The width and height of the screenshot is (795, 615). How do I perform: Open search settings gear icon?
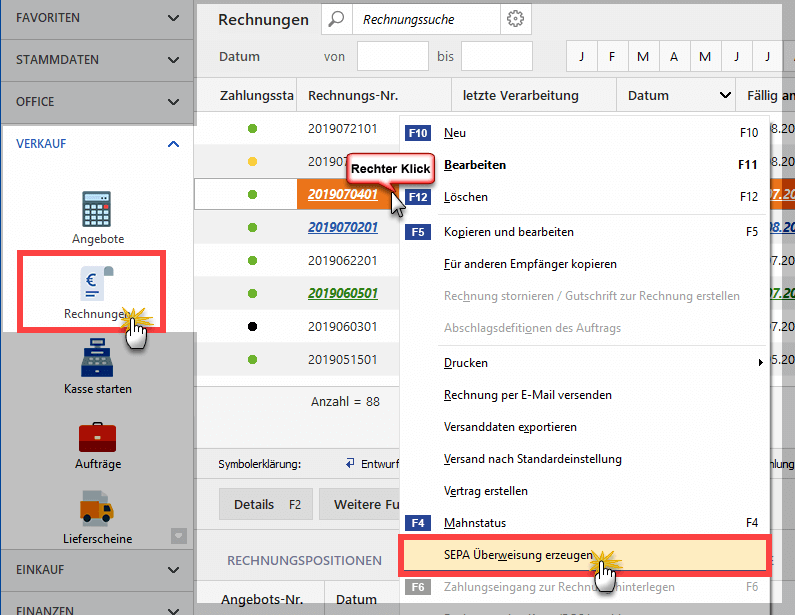[x=515, y=19]
